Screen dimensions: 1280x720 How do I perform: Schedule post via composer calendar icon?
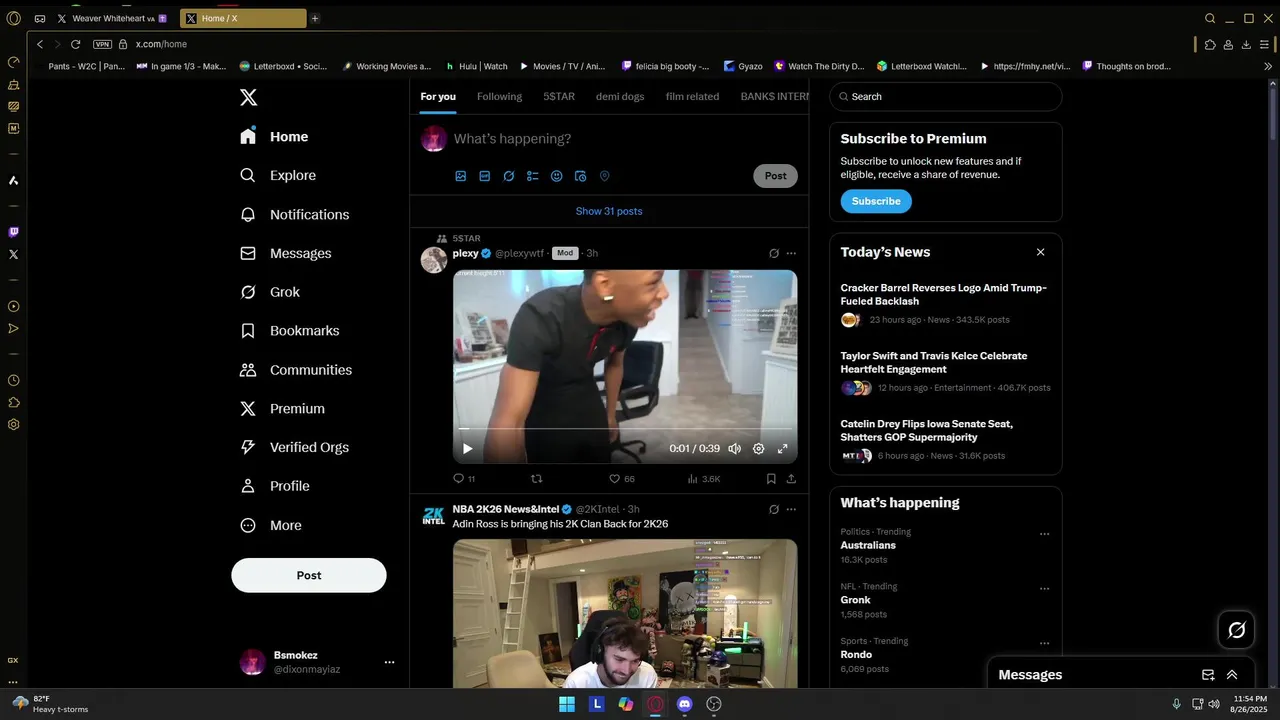click(x=581, y=176)
